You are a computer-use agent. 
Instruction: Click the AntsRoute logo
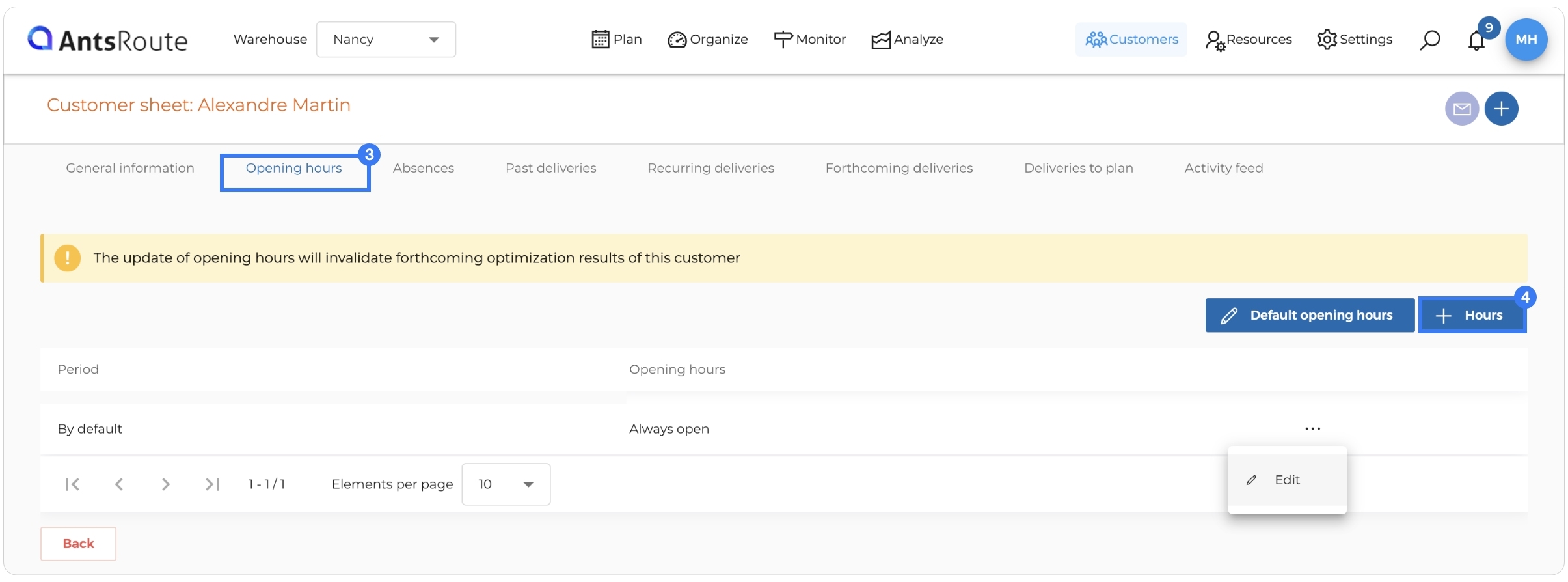(x=107, y=40)
